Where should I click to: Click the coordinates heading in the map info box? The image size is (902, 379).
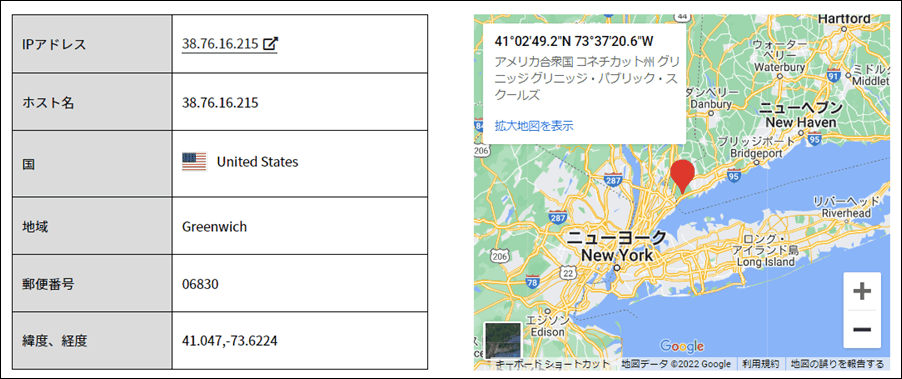[574, 41]
